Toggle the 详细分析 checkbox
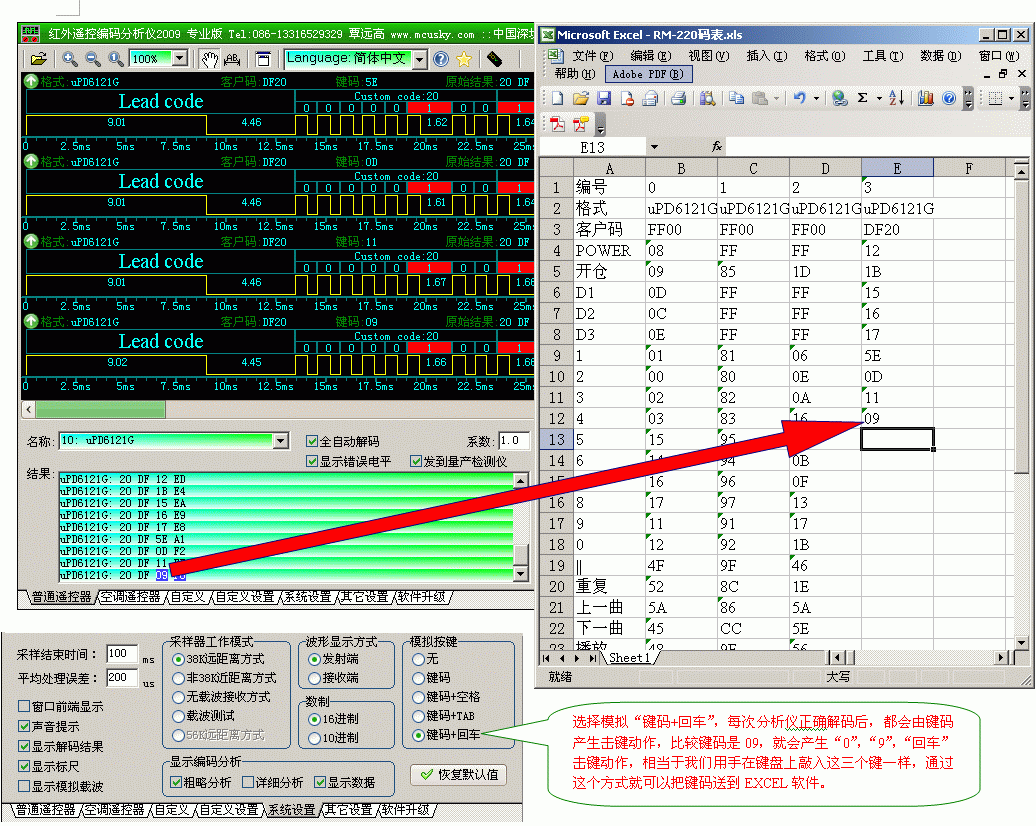 (248, 782)
